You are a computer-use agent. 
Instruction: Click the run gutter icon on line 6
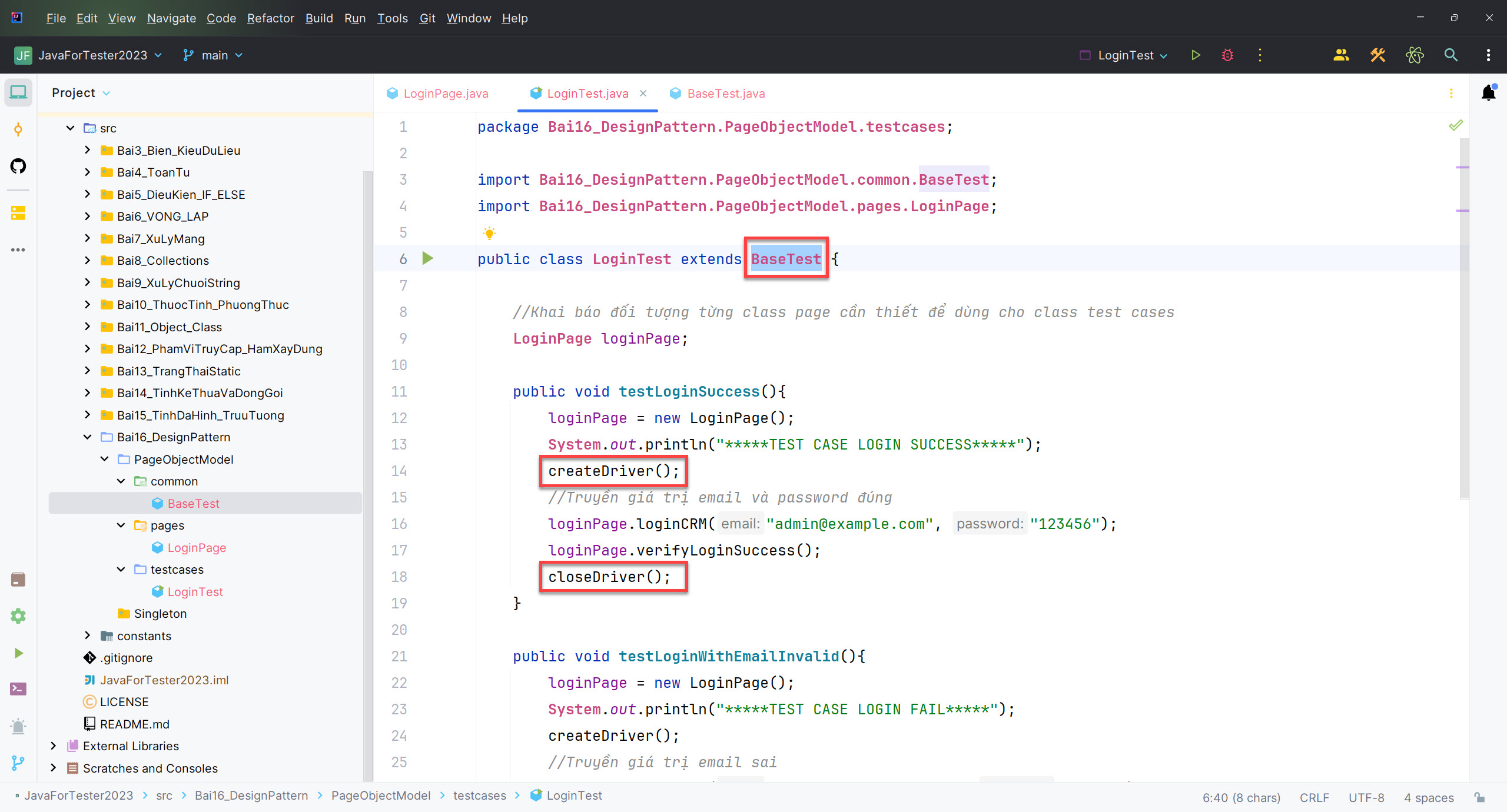[428, 258]
